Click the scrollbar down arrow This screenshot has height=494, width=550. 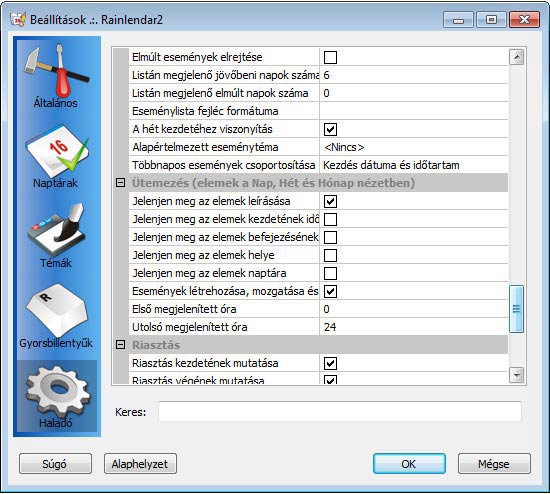click(x=517, y=375)
